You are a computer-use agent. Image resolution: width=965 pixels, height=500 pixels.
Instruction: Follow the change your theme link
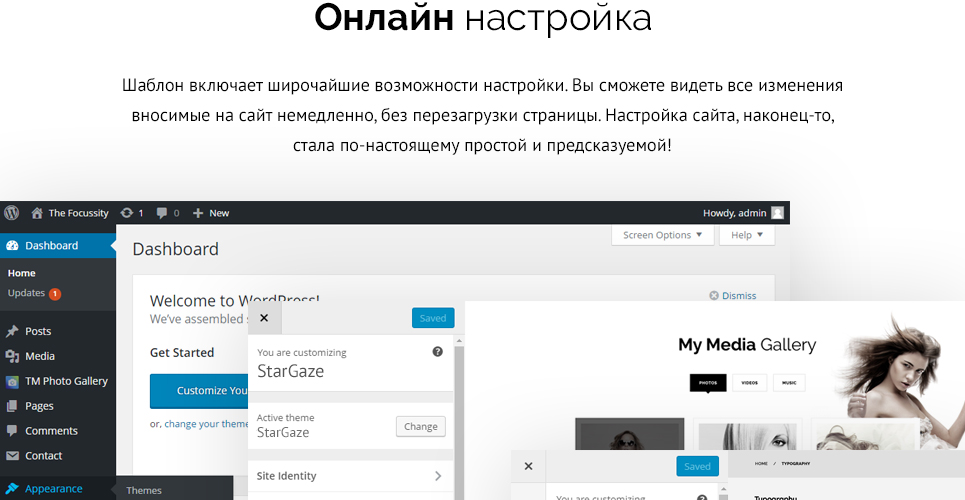(x=207, y=424)
